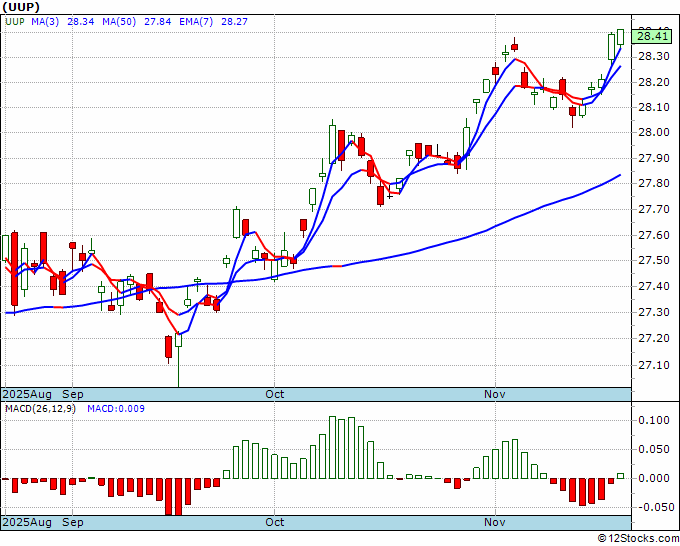
Task: Click the Sep label on price chart axis
Action: [73, 394]
